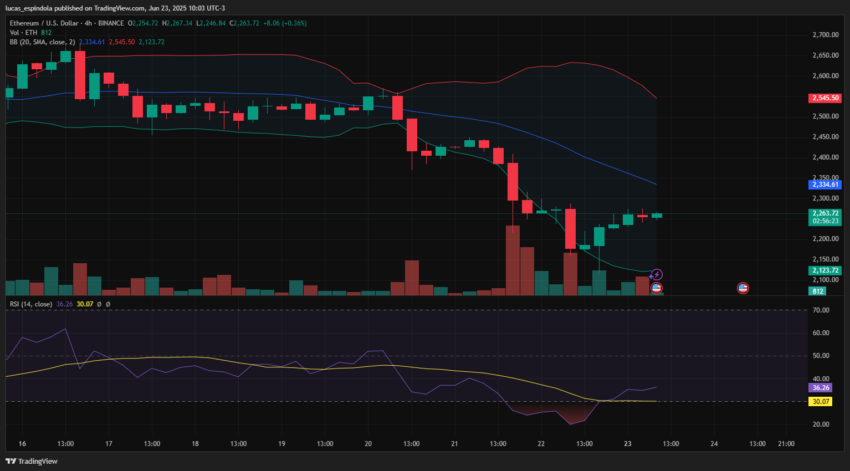Image resolution: width=850 pixels, height=471 pixels.
Task: Click the TradingView logo in the footer
Action: 31,461
